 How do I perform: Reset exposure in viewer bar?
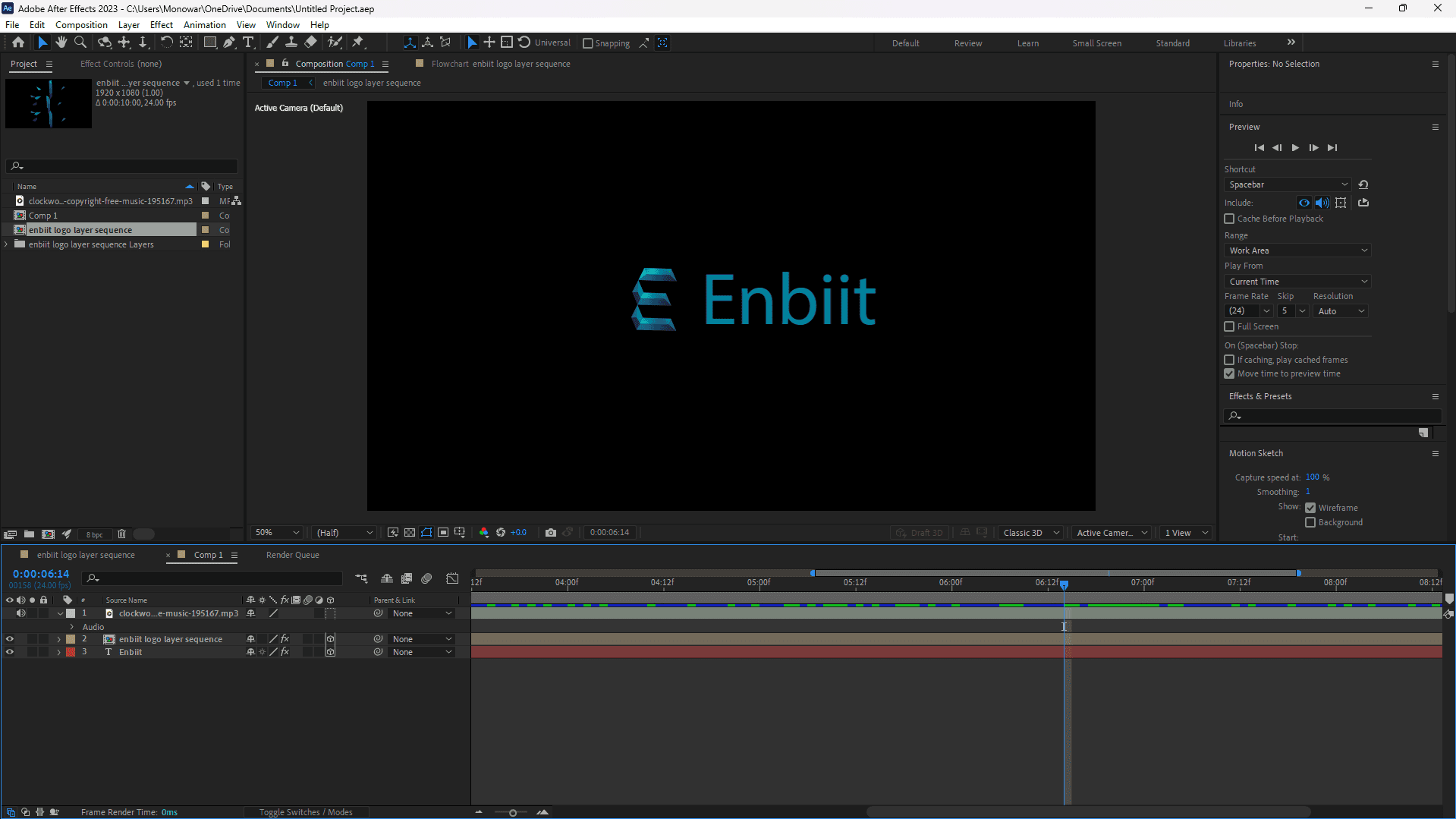(x=501, y=533)
